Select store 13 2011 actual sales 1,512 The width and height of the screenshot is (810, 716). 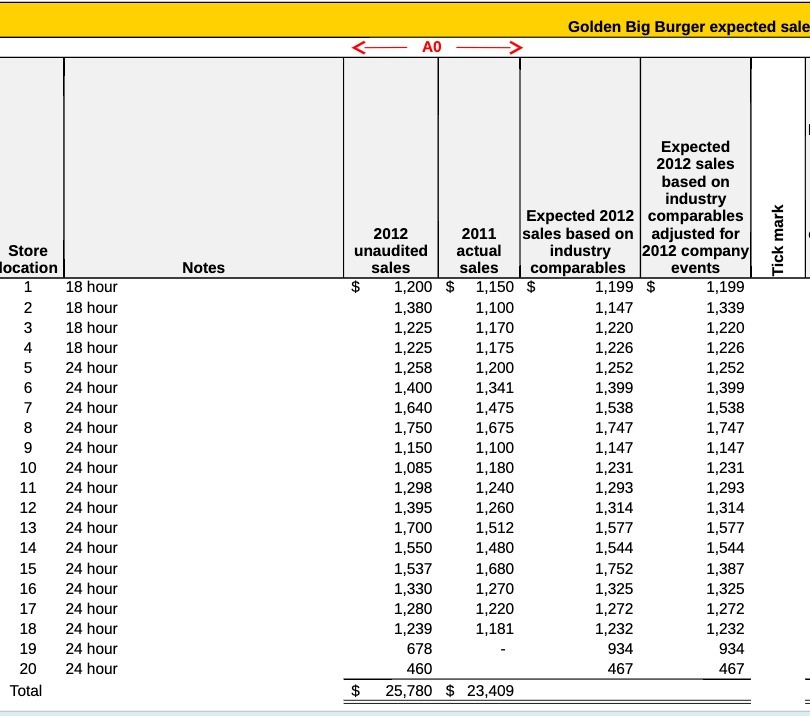[494, 527]
